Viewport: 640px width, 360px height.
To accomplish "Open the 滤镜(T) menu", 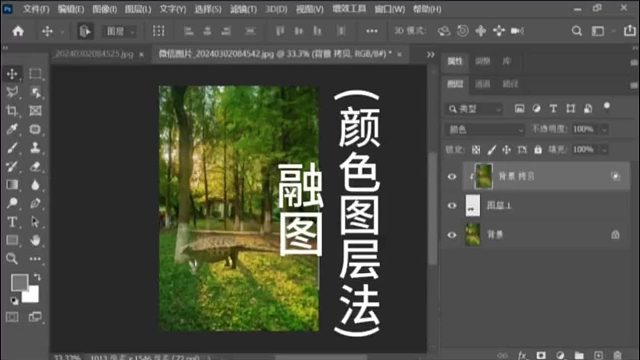I will coord(243,9).
